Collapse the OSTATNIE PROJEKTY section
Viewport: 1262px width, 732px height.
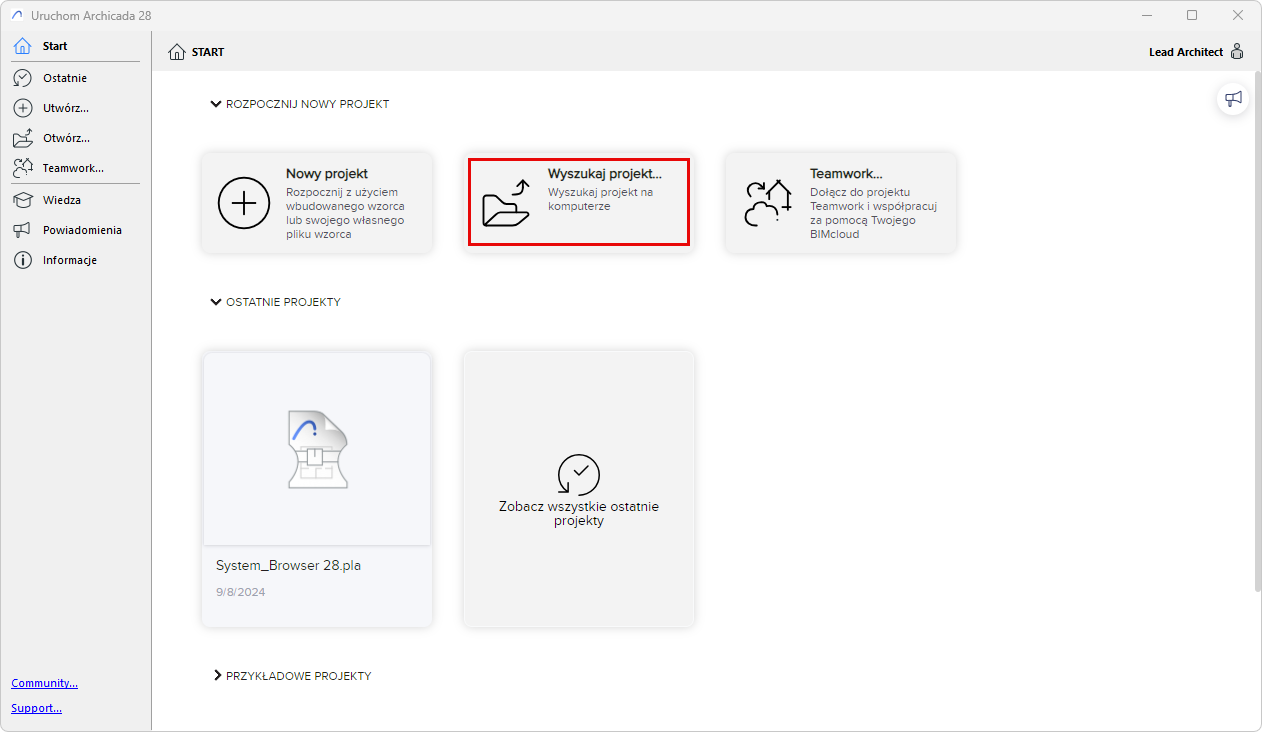[216, 302]
